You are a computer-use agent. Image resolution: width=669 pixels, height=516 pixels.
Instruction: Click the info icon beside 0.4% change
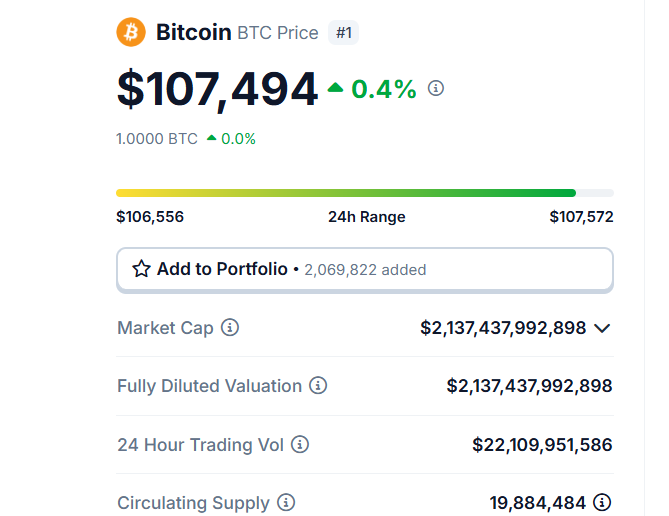pyautogui.click(x=436, y=88)
